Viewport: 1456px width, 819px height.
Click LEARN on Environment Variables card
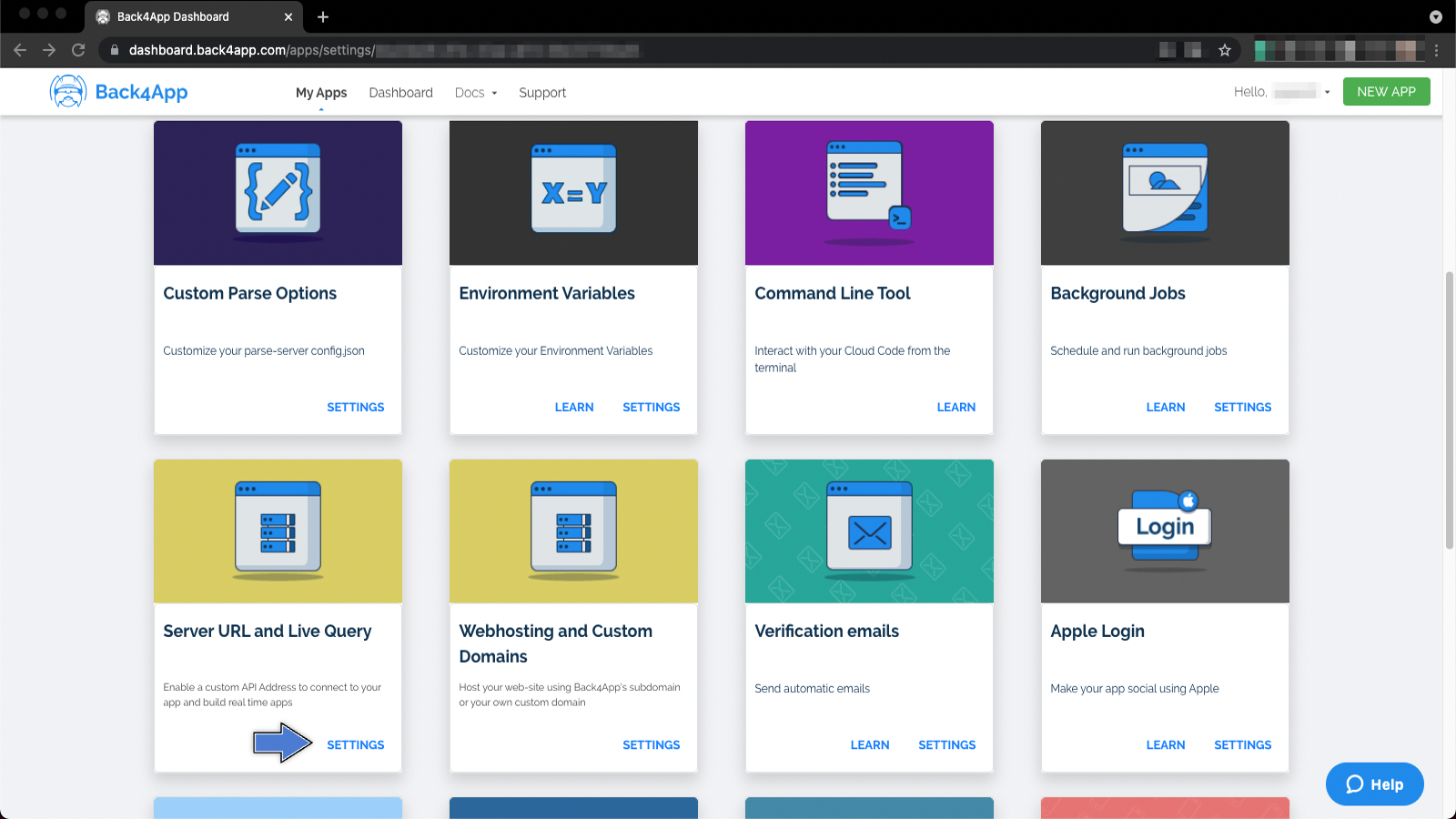pos(574,407)
